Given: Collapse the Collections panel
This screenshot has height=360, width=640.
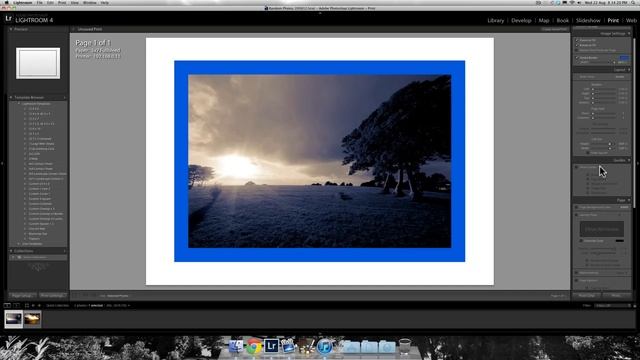Looking at the screenshot, I should click(11, 251).
